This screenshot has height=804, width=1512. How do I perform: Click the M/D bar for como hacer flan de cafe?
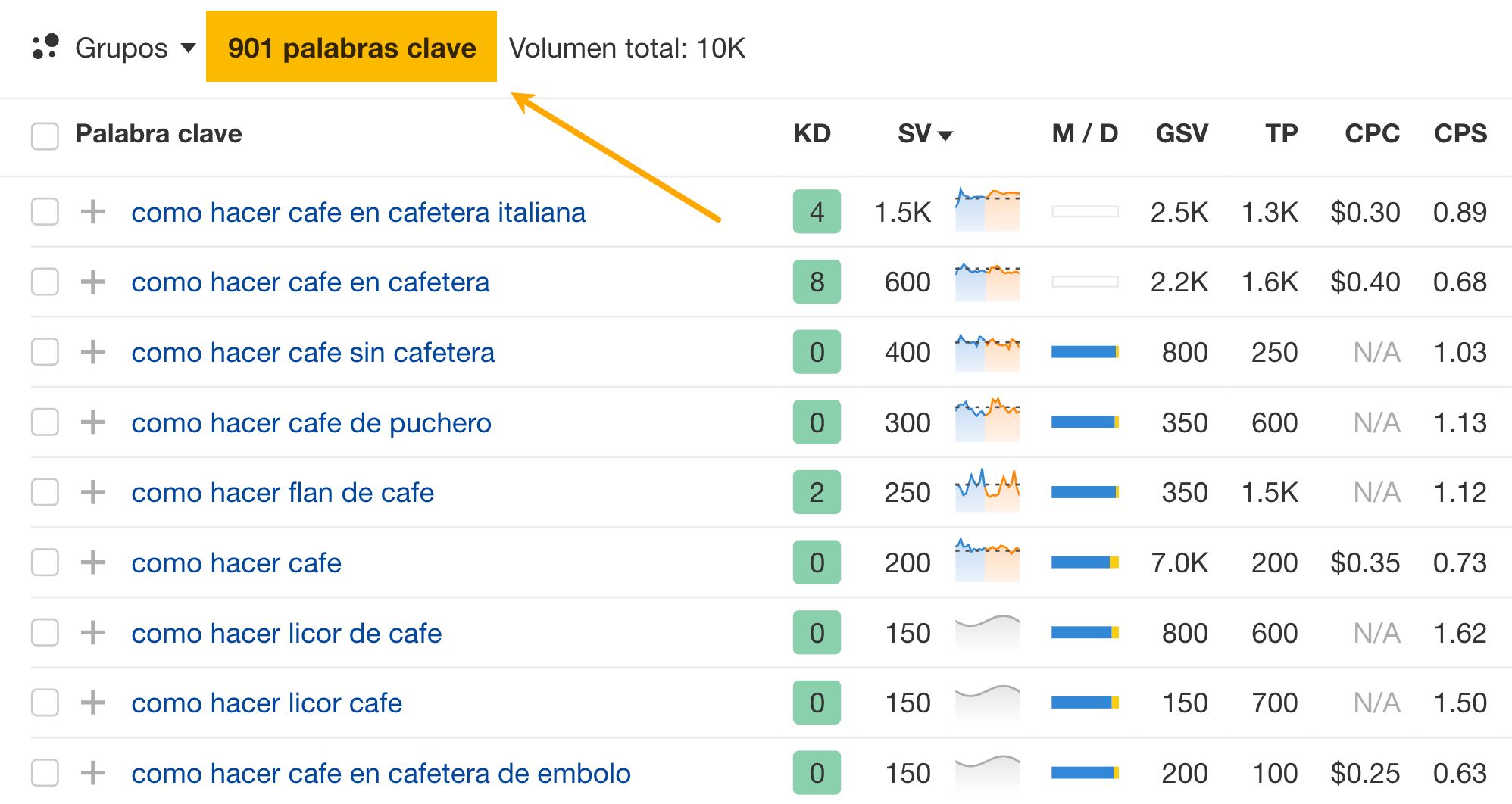coord(1085,492)
